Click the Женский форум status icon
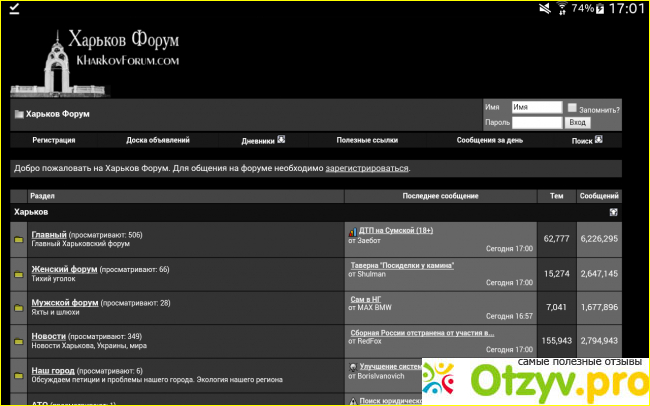Viewport: 650px width, 406px height. 18,273
